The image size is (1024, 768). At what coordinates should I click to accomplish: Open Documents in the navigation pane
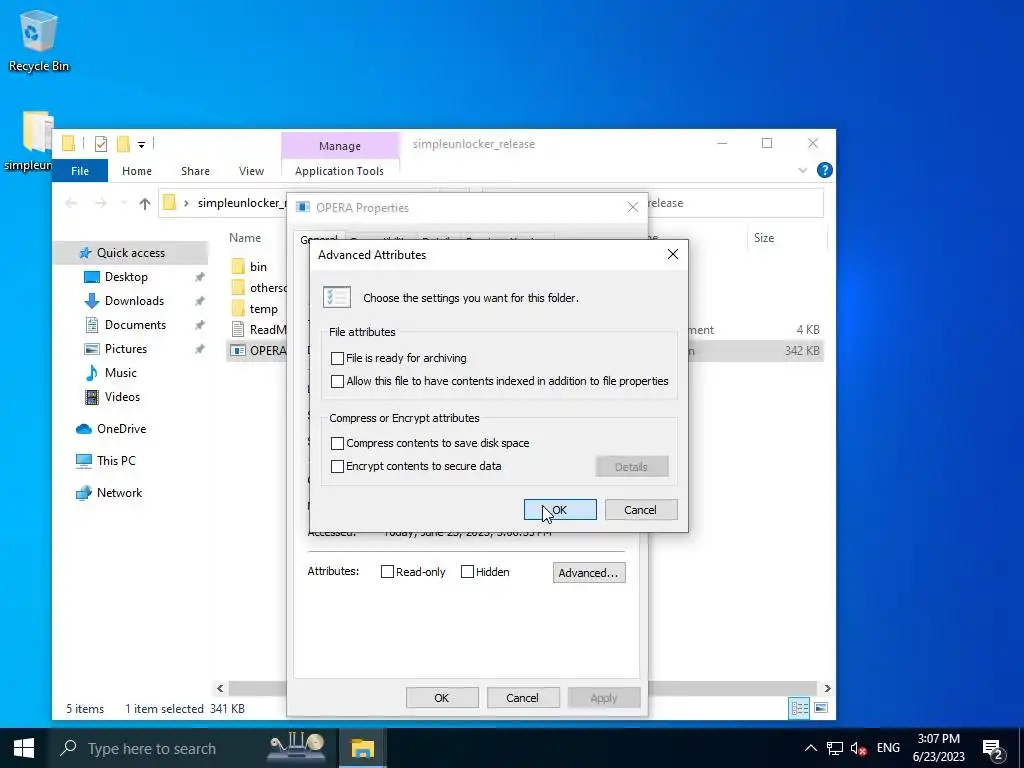point(135,325)
